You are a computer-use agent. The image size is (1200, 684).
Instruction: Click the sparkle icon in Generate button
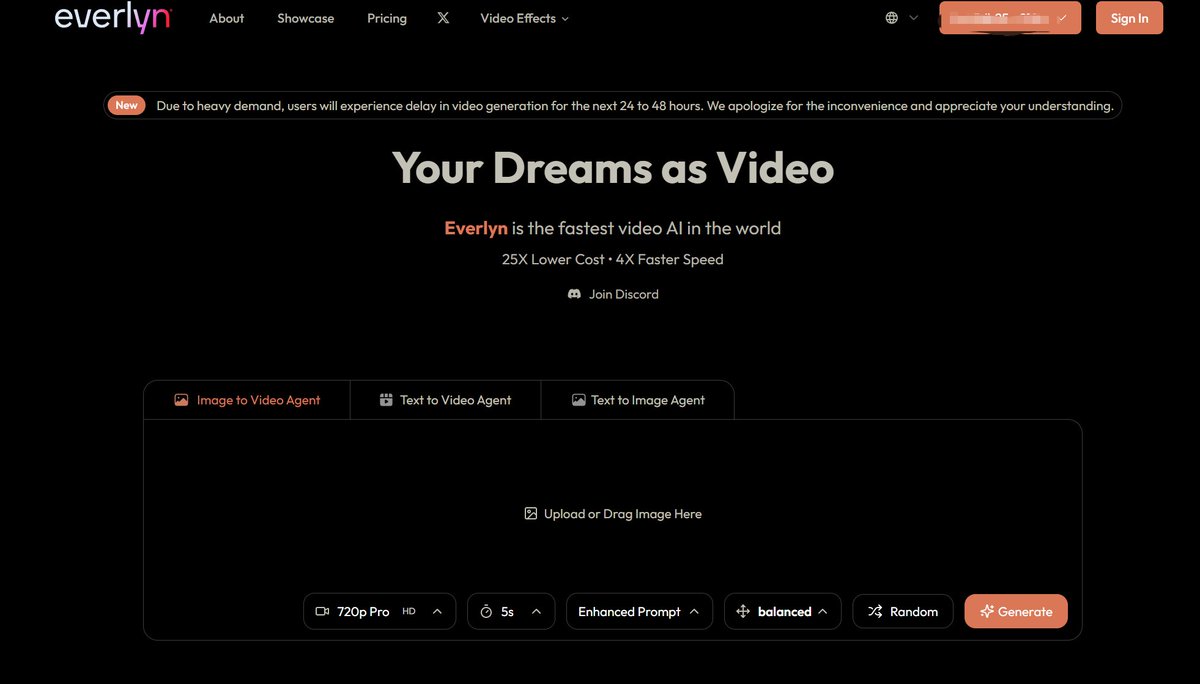[987, 611]
